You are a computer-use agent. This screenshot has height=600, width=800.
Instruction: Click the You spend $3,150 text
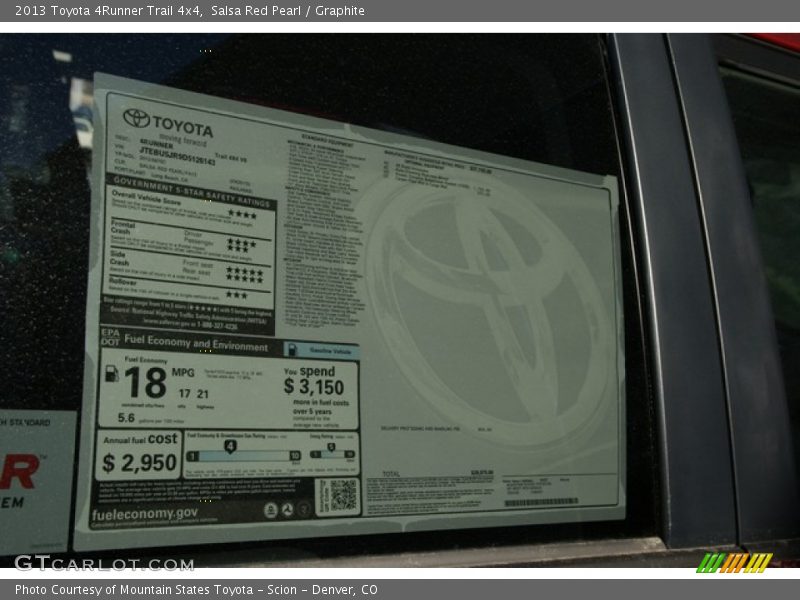[313, 381]
